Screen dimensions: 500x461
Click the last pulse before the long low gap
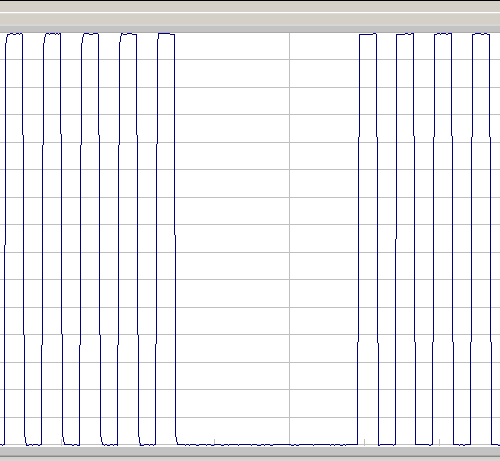click(166, 239)
